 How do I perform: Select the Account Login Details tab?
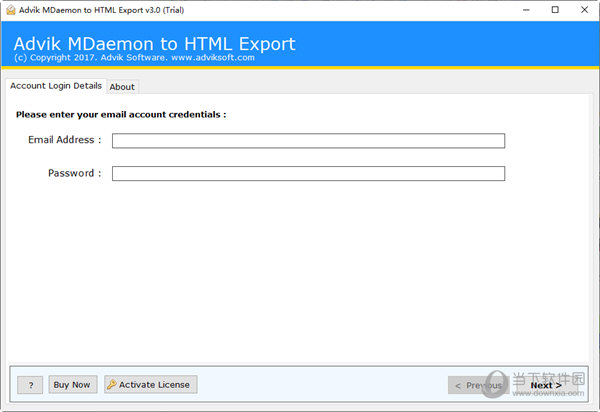pos(56,86)
